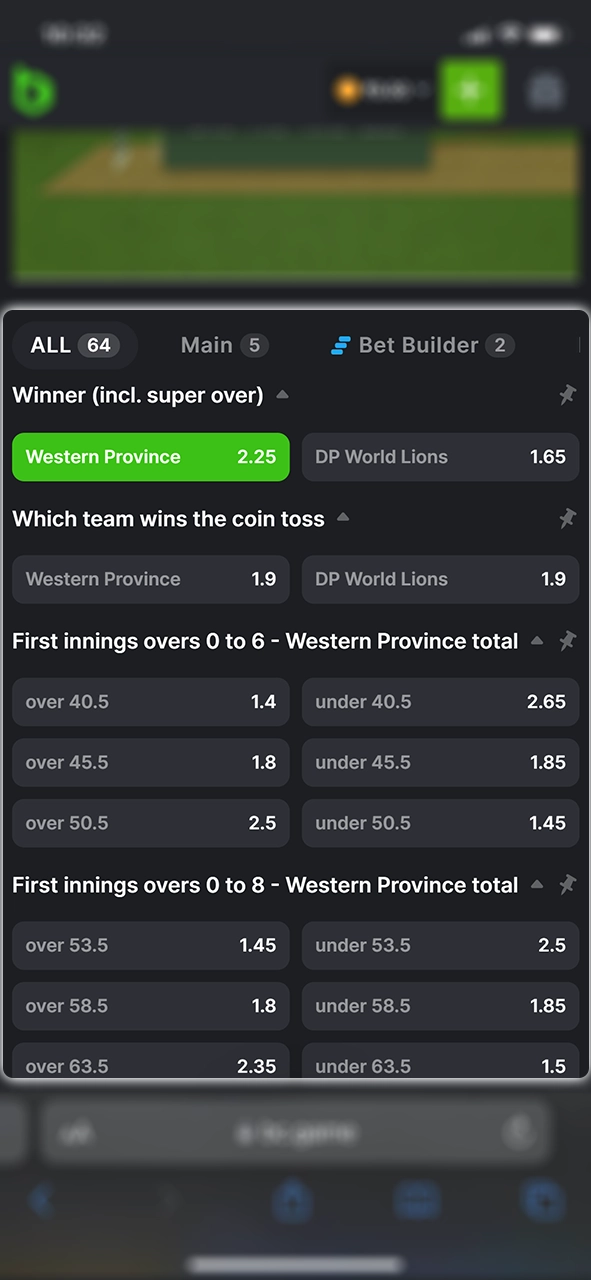Viewport: 591px width, 1280px height.
Task: Click the Bet Builder lightning icon
Action: coord(340,344)
